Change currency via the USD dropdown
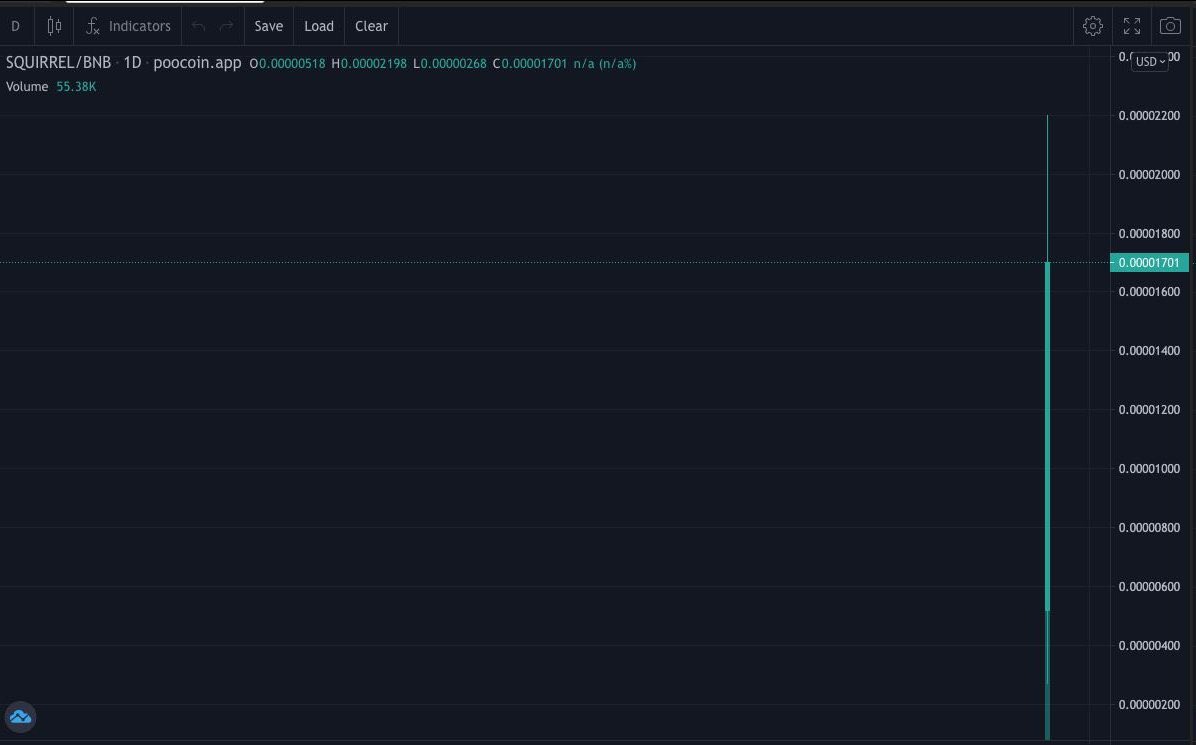The height and width of the screenshot is (745, 1196). tap(1148, 61)
